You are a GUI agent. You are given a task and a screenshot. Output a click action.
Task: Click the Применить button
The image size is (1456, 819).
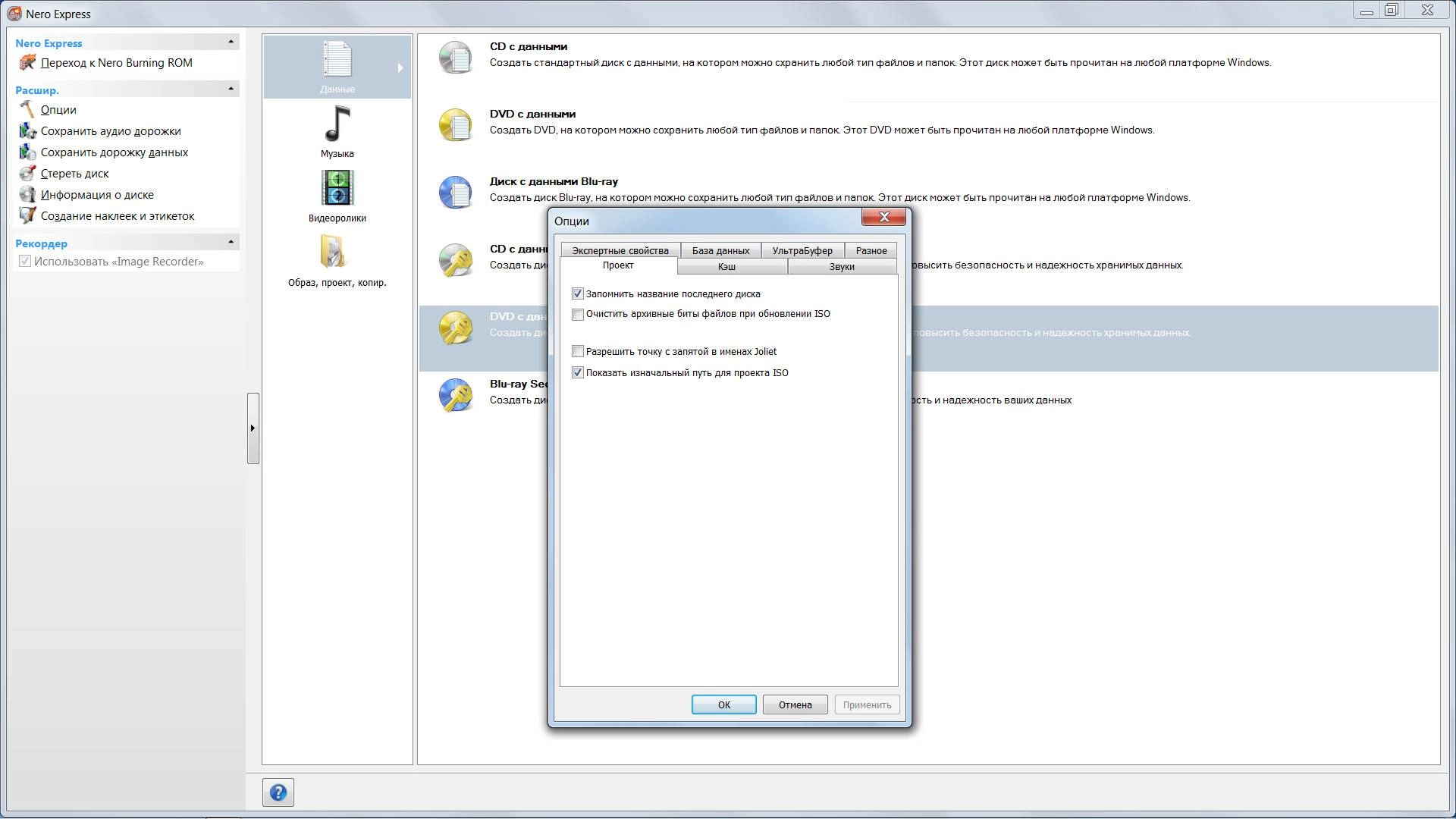tap(867, 704)
